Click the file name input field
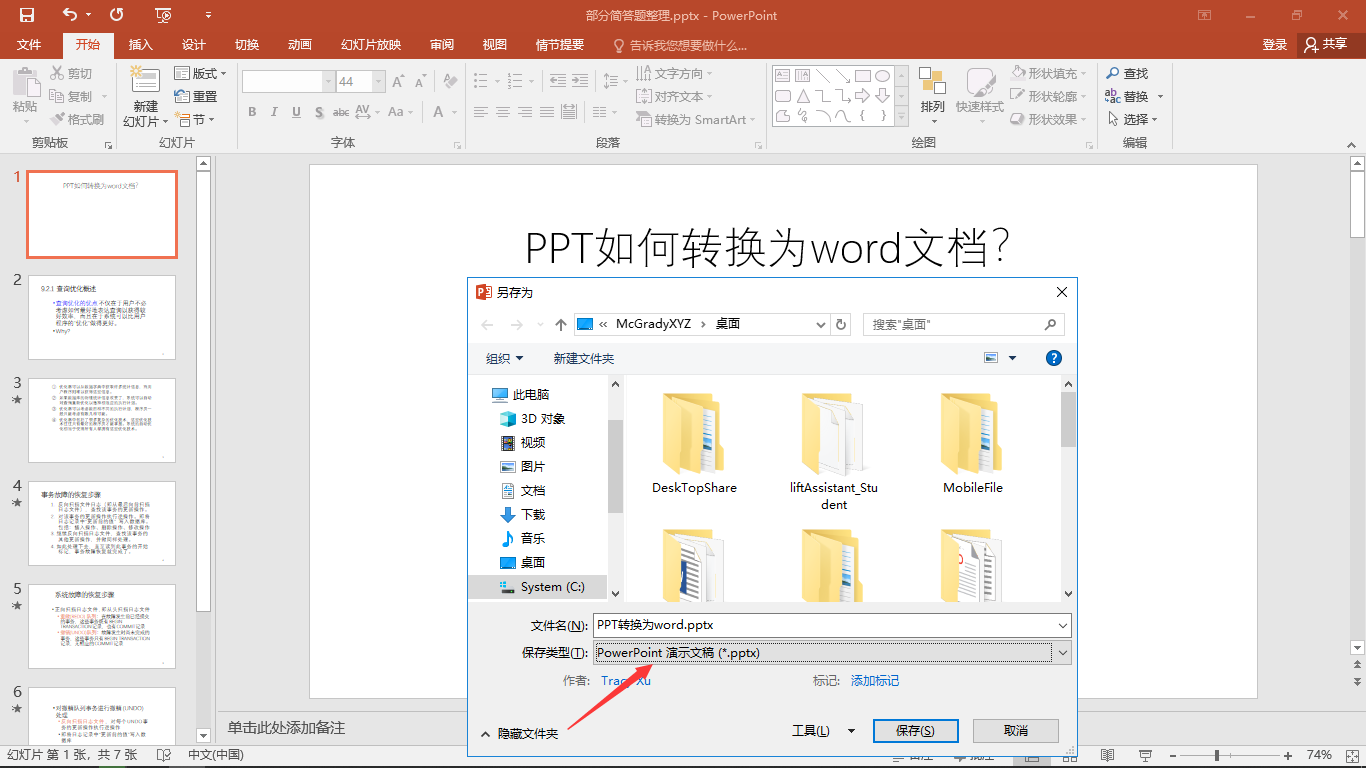The height and width of the screenshot is (768, 1366). tap(823, 625)
